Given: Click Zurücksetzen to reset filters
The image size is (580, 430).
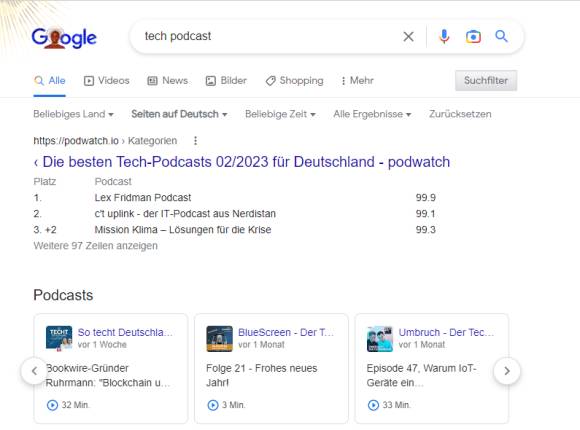Looking at the screenshot, I should tap(460, 114).
